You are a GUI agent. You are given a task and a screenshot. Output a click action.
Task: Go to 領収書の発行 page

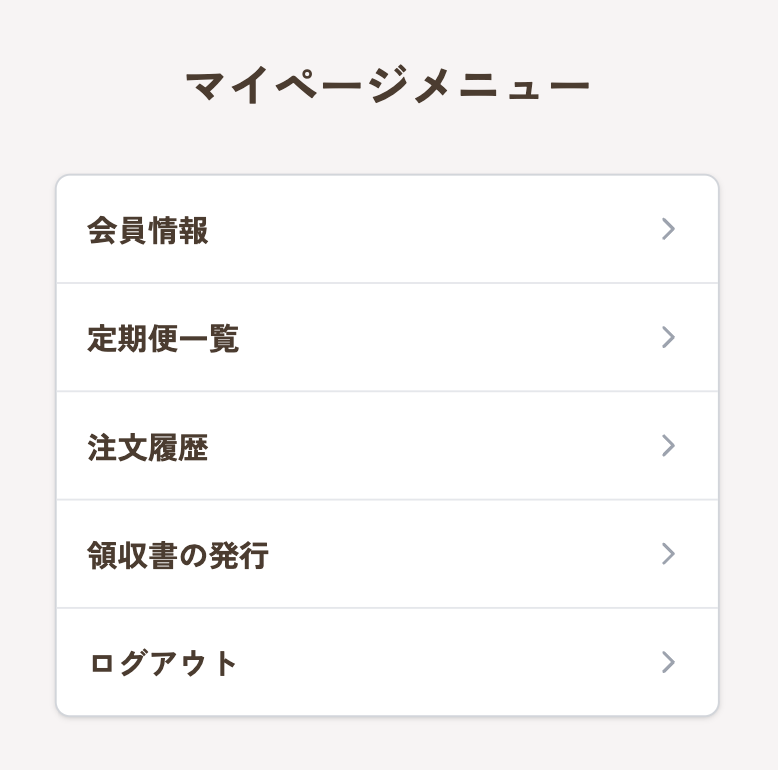[x=387, y=554]
